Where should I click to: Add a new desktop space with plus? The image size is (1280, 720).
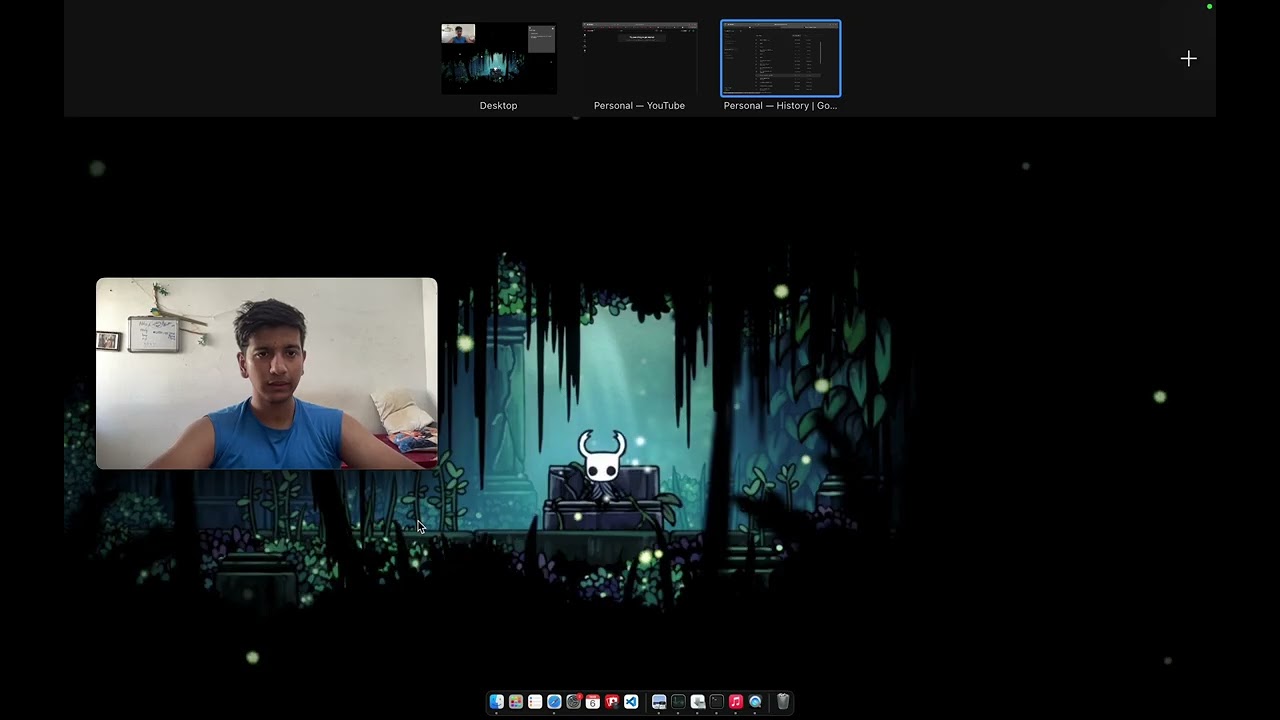click(x=1188, y=59)
